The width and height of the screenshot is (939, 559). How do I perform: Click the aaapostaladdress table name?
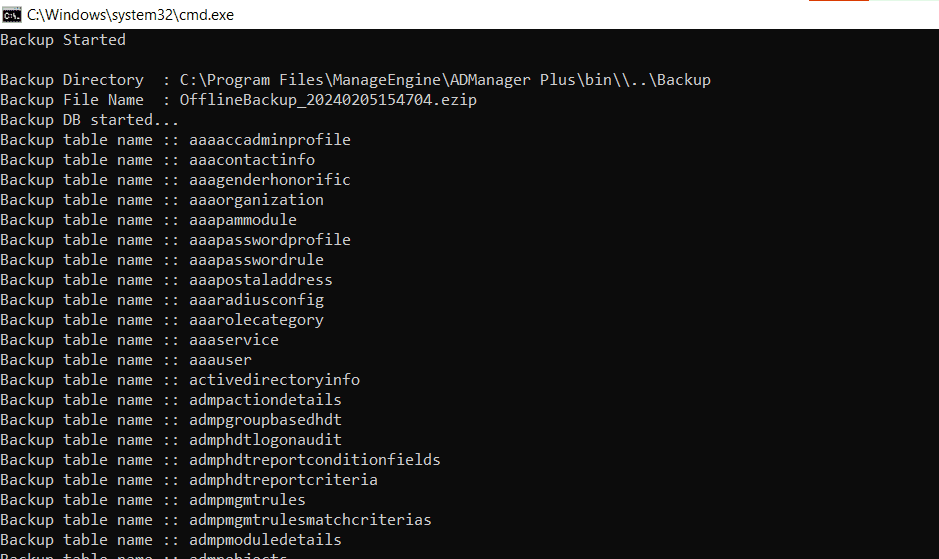260,280
